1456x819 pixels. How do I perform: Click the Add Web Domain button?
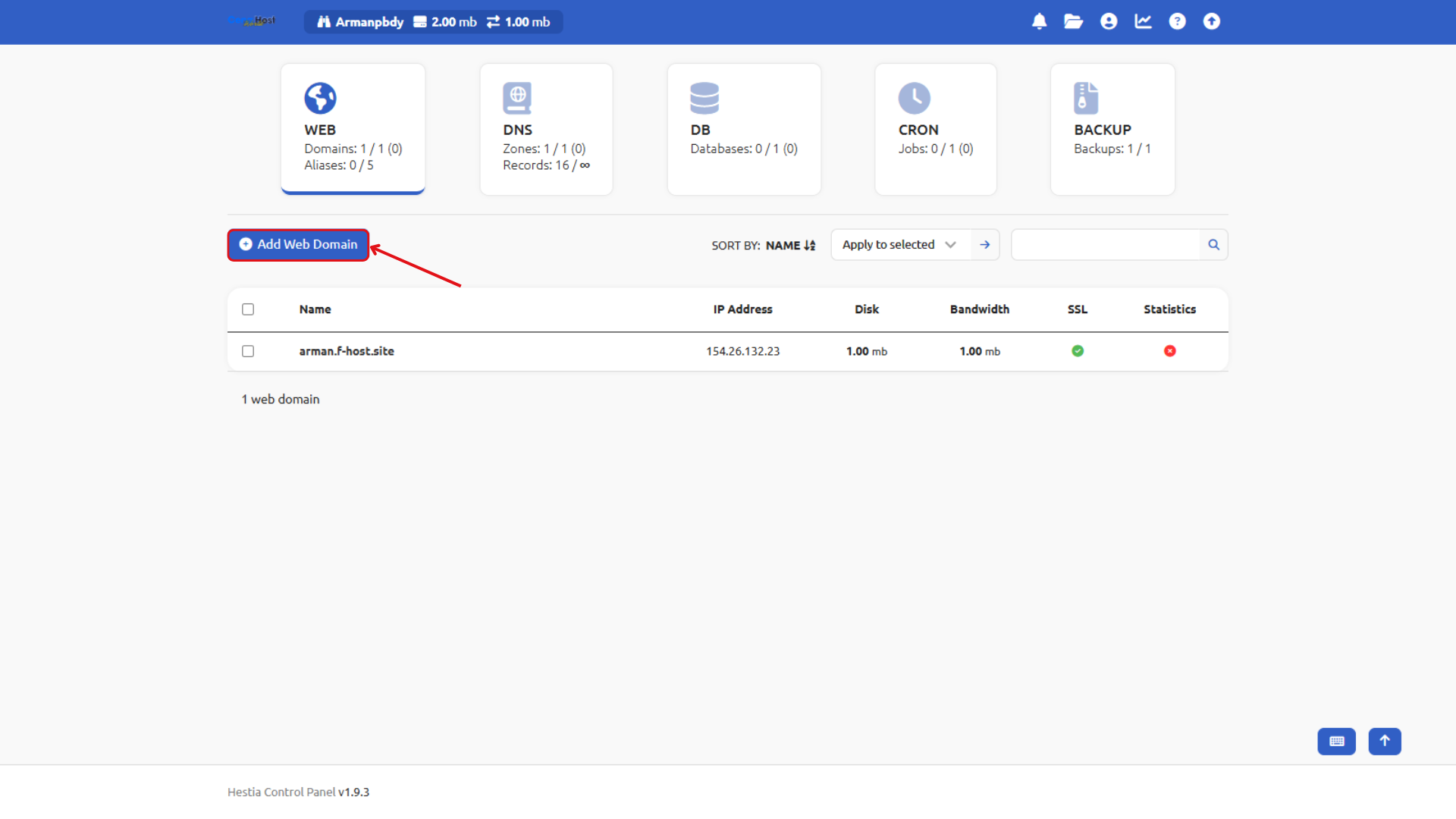point(298,244)
